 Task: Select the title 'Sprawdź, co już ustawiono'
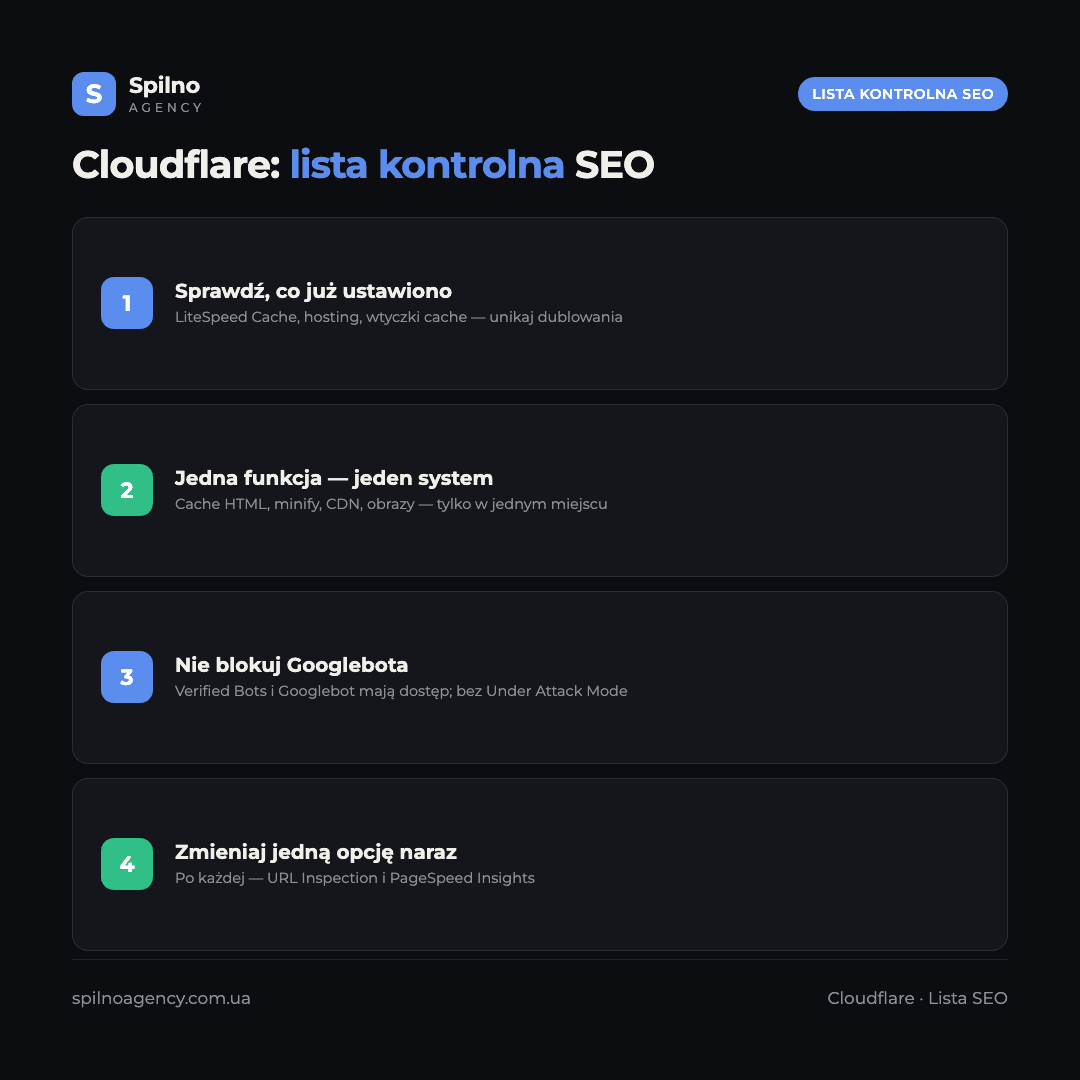click(x=313, y=291)
